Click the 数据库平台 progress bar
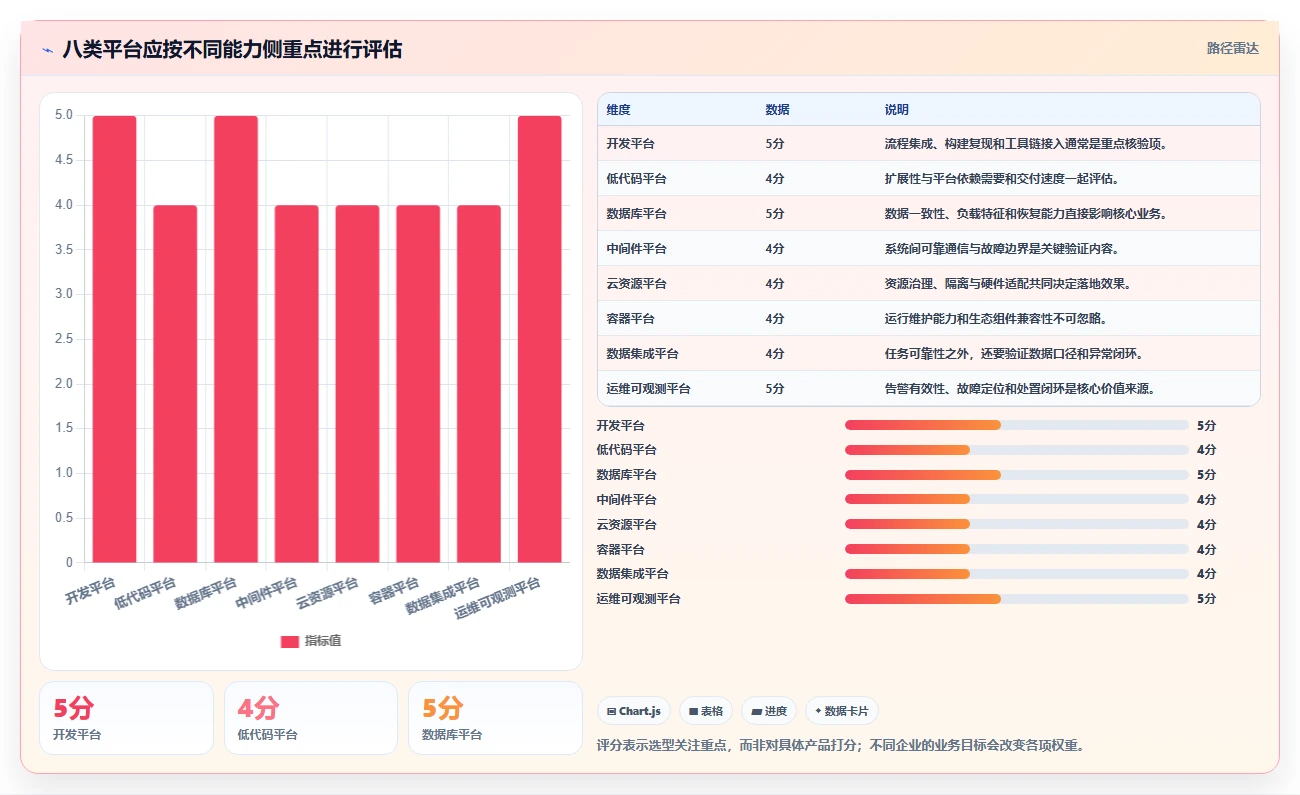Viewport: 1300px width, 795px height. [1017, 475]
